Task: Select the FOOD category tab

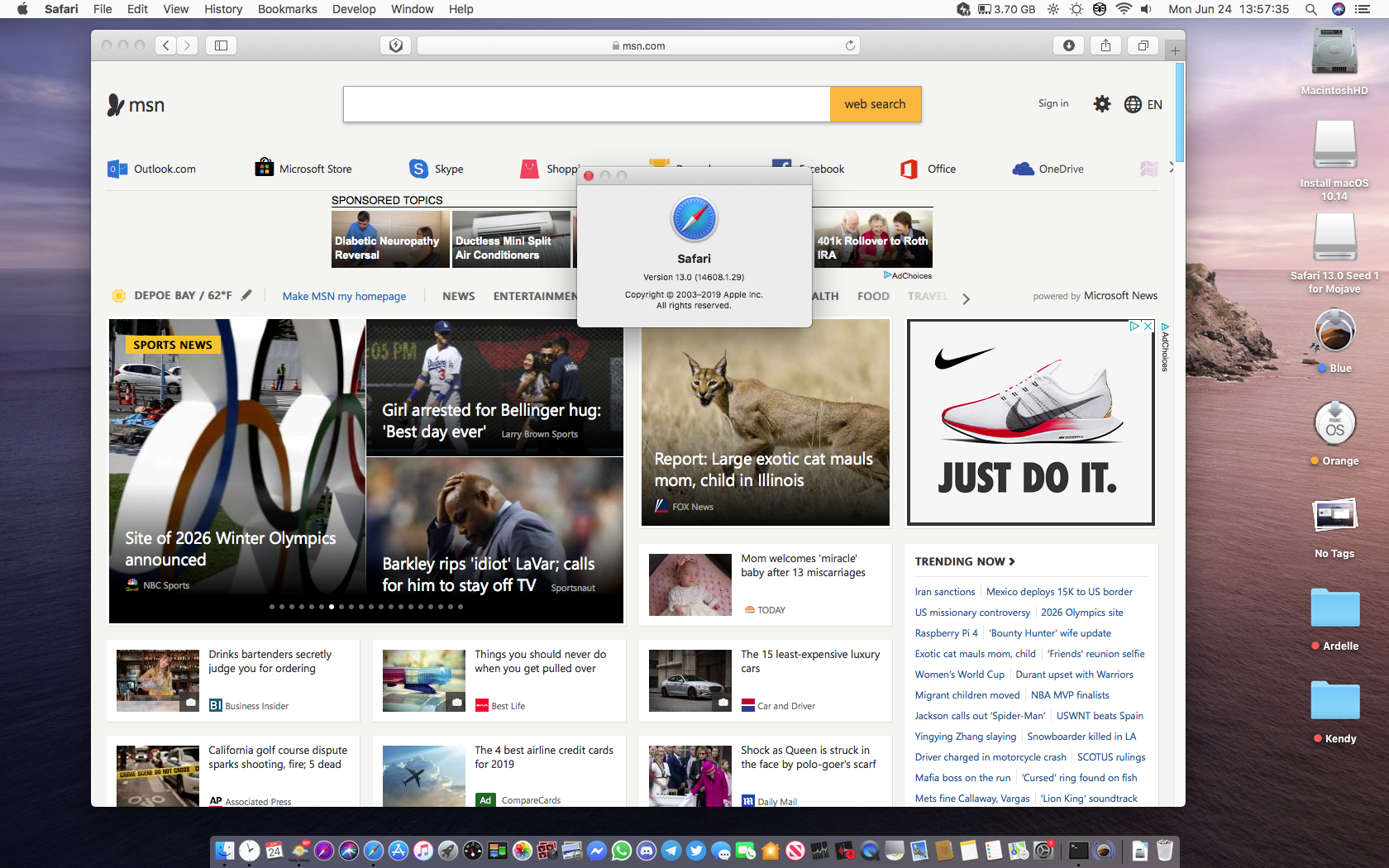Action: 873,296
